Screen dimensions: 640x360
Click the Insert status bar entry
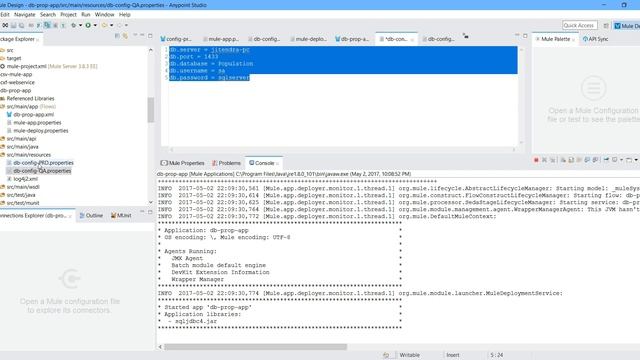coord(453,355)
